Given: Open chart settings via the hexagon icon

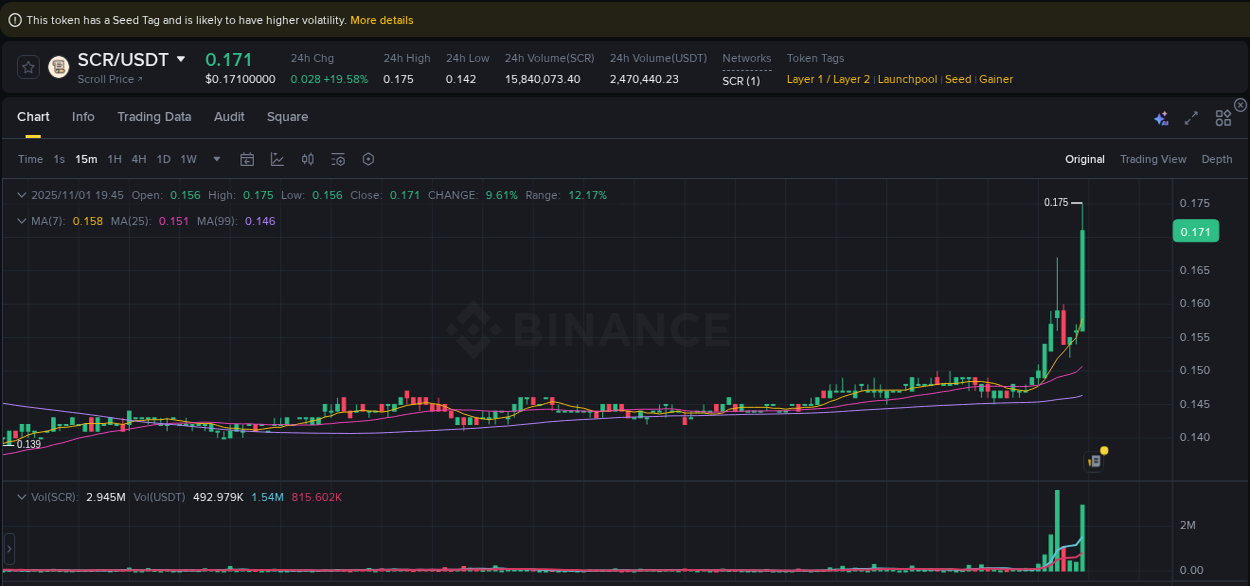Looking at the screenshot, I should (x=368, y=159).
